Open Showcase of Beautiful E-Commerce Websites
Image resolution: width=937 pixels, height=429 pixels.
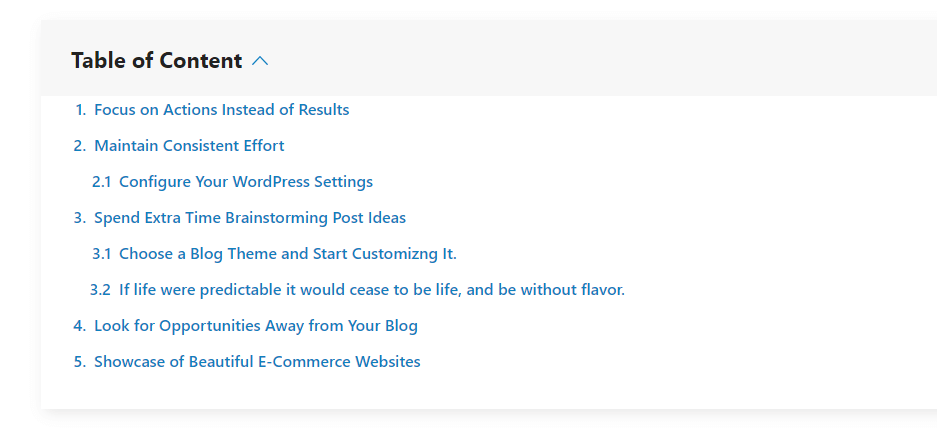click(257, 362)
